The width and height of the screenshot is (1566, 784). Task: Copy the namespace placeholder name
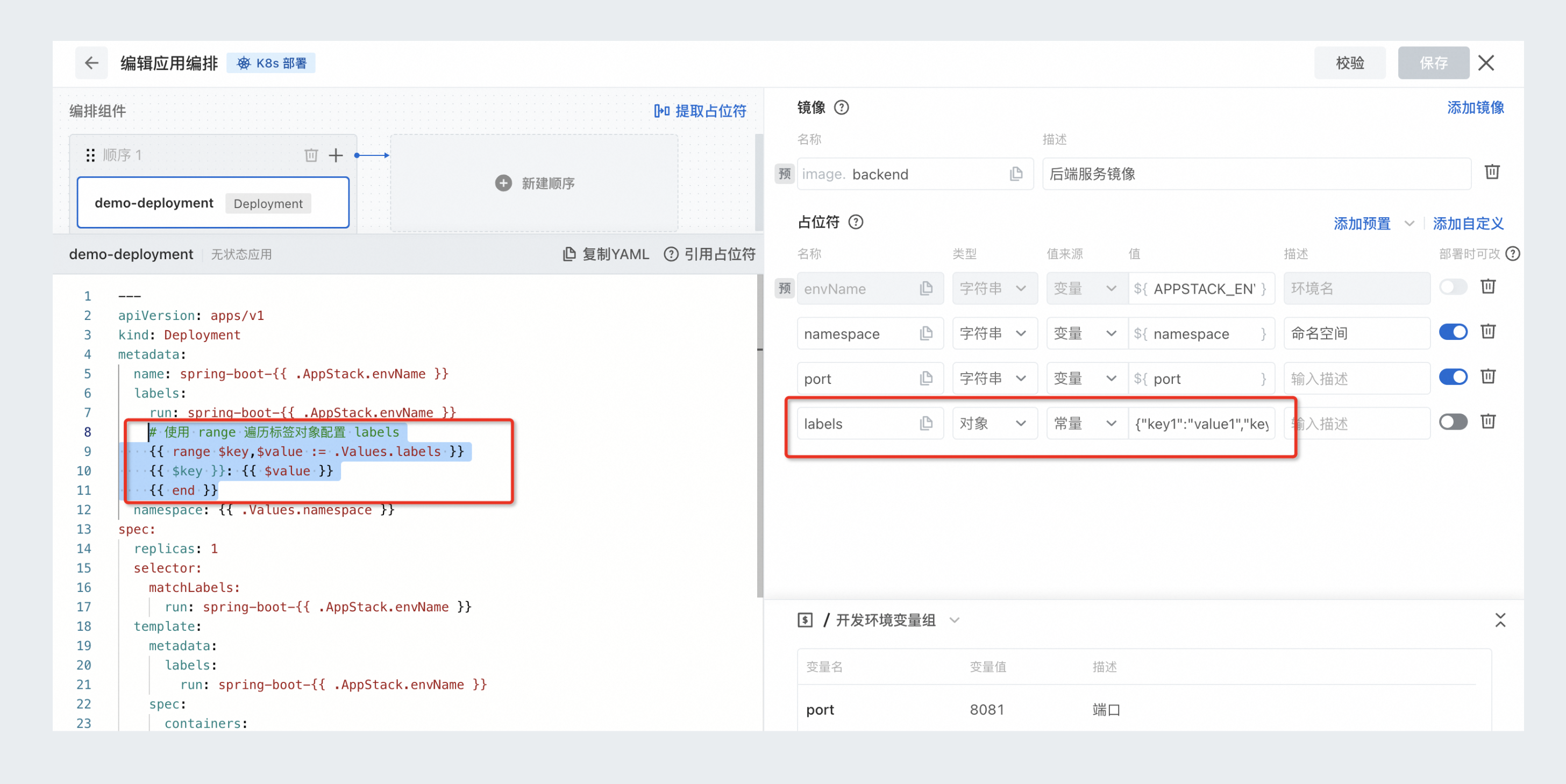tap(926, 333)
